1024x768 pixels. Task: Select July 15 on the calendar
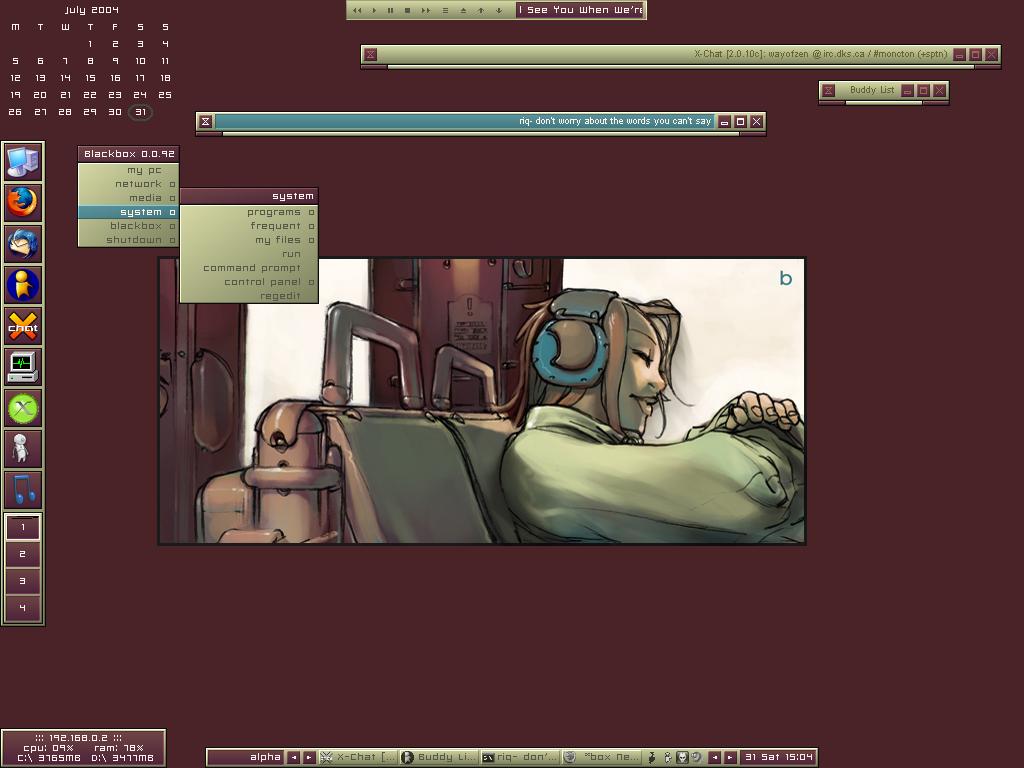[90, 78]
